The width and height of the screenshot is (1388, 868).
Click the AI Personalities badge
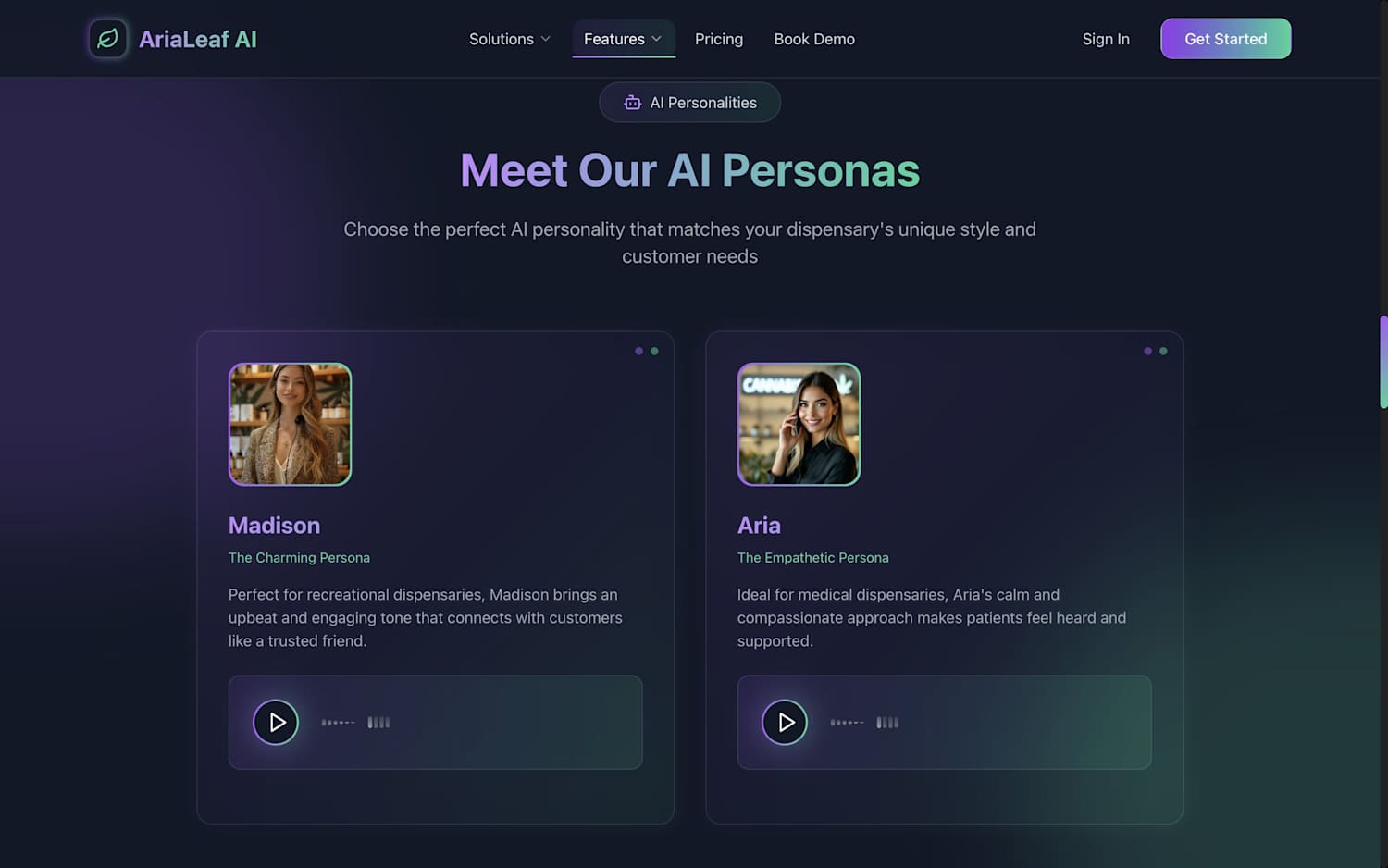(x=689, y=103)
